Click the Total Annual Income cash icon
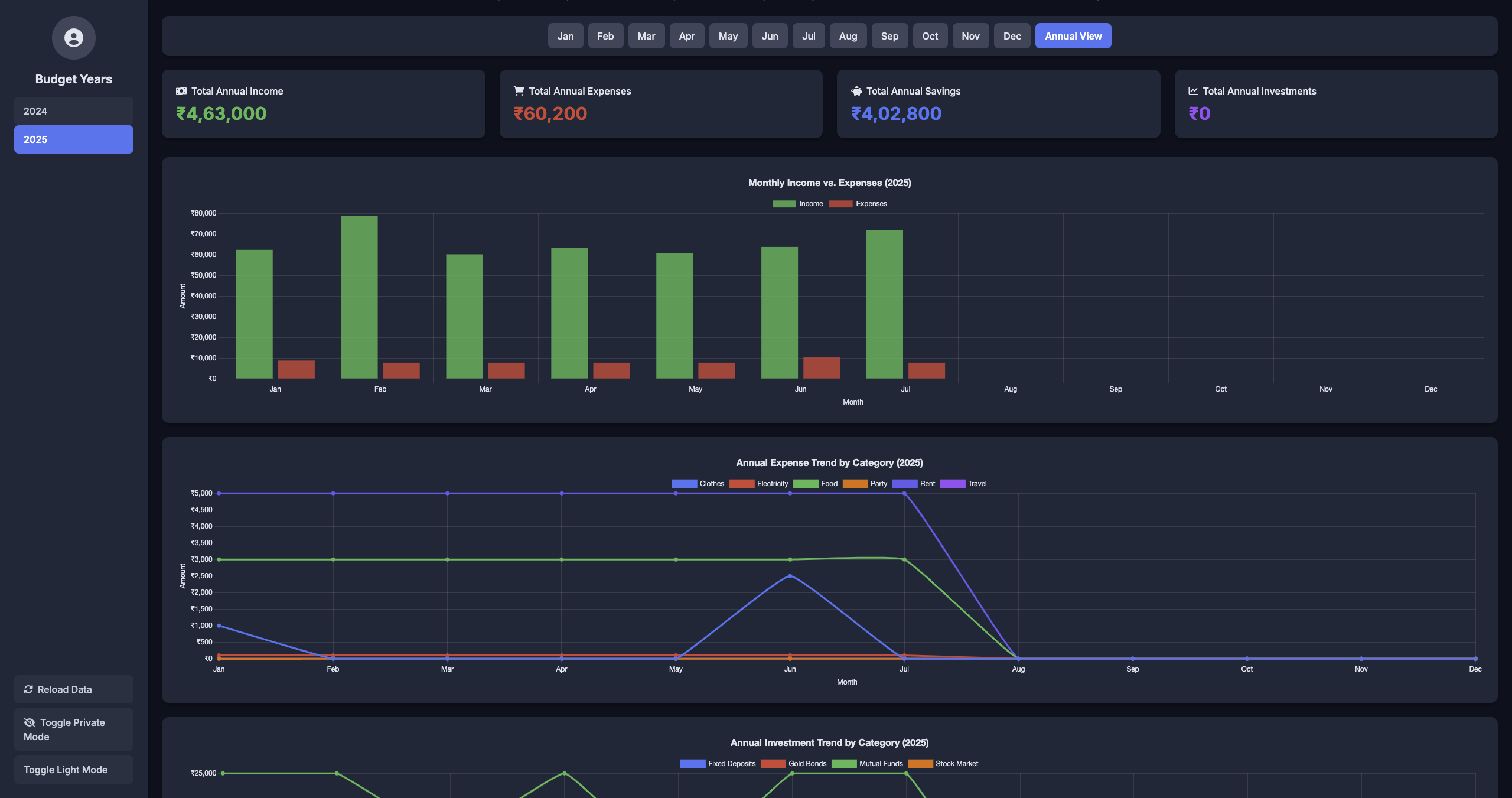This screenshot has width=1512, height=798. (181, 91)
